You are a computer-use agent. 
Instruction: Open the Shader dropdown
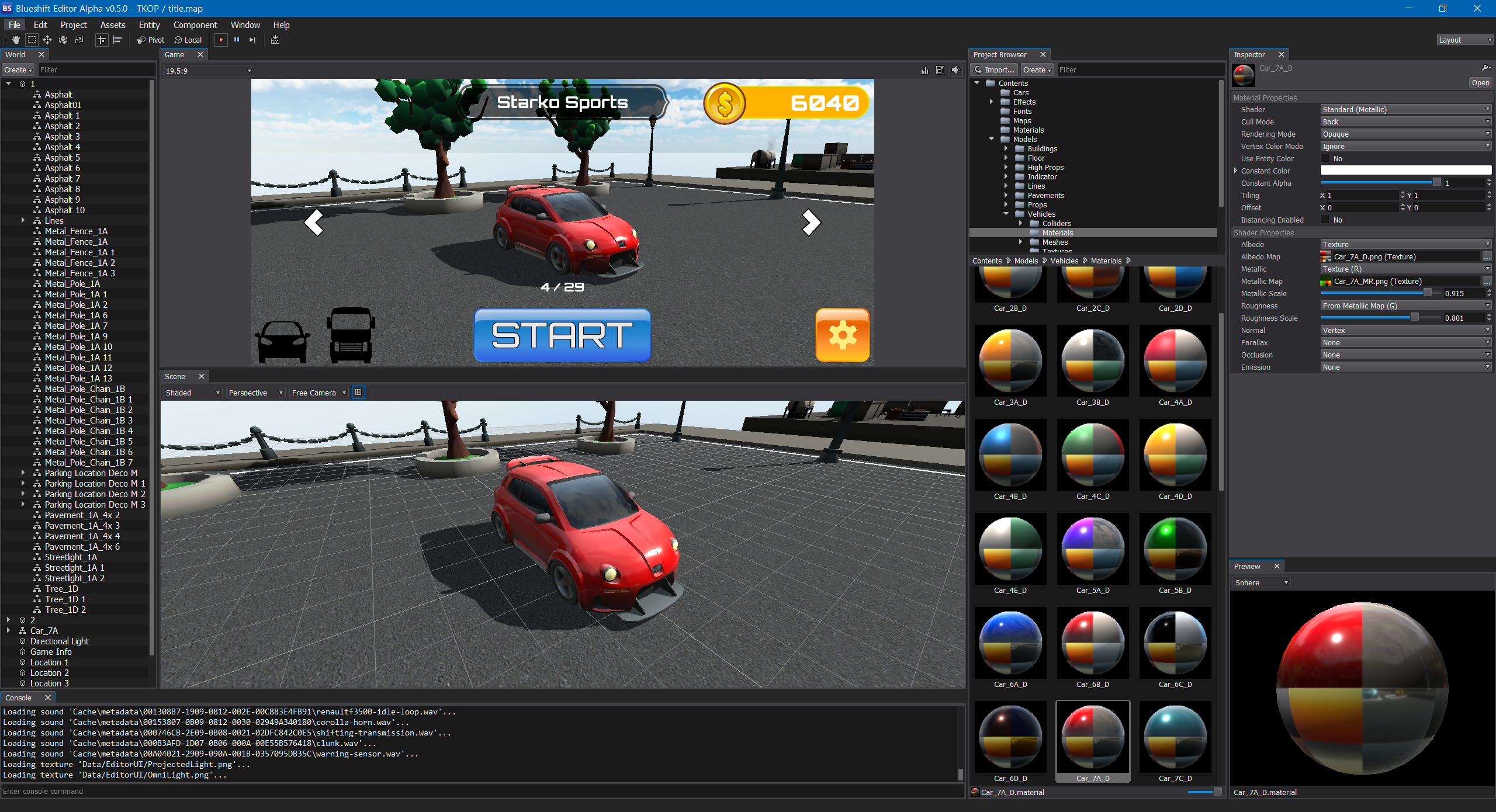tap(1405, 109)
